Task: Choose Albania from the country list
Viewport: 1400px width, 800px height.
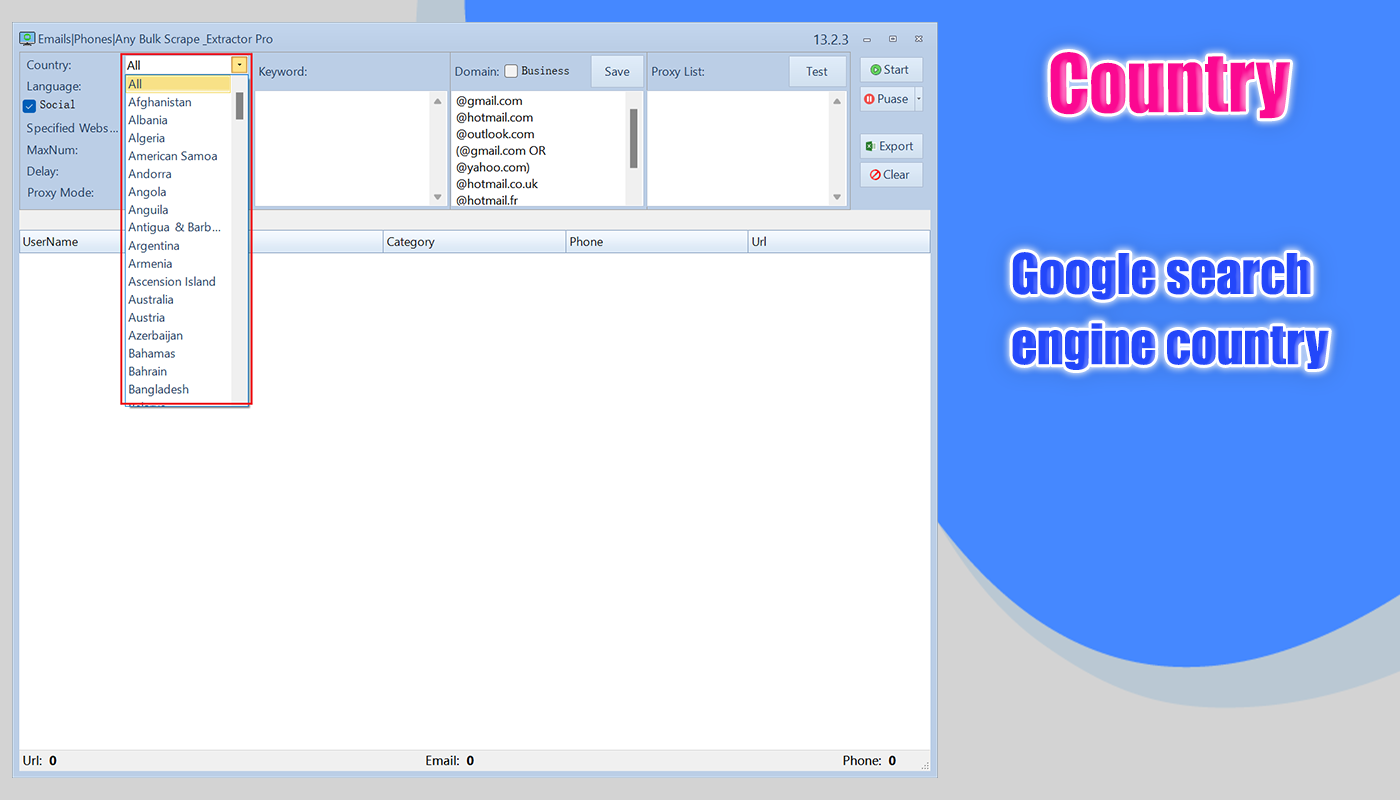Action: pyautogui.click(x=178, y=120)
